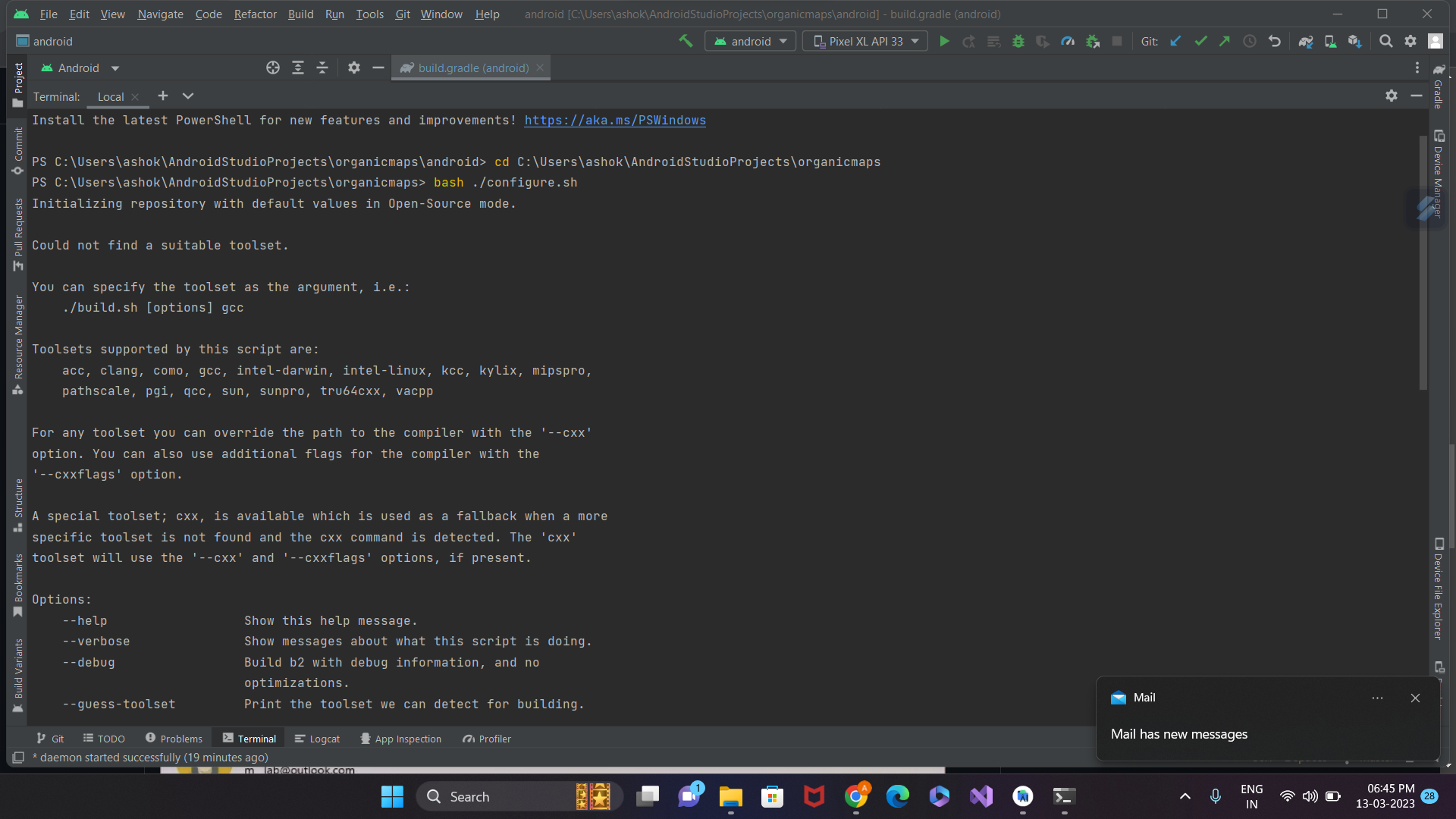This screenshot has width=1456, height=819.
Task: Open the Profiler tool window tab
Action: click(487, 739)
